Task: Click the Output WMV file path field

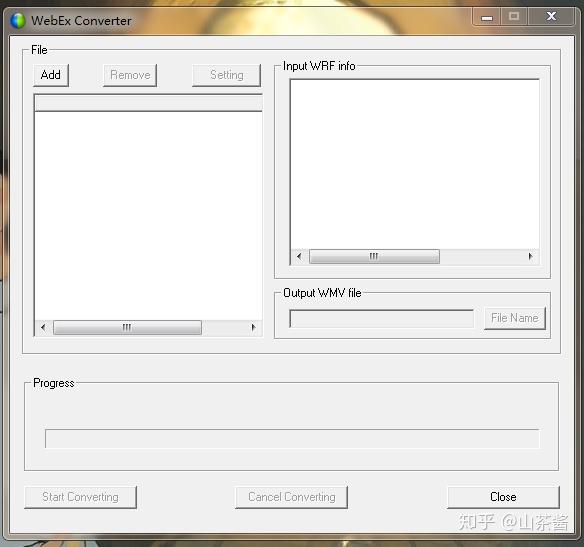Action: pyautogui.click(x=382, y=319)
